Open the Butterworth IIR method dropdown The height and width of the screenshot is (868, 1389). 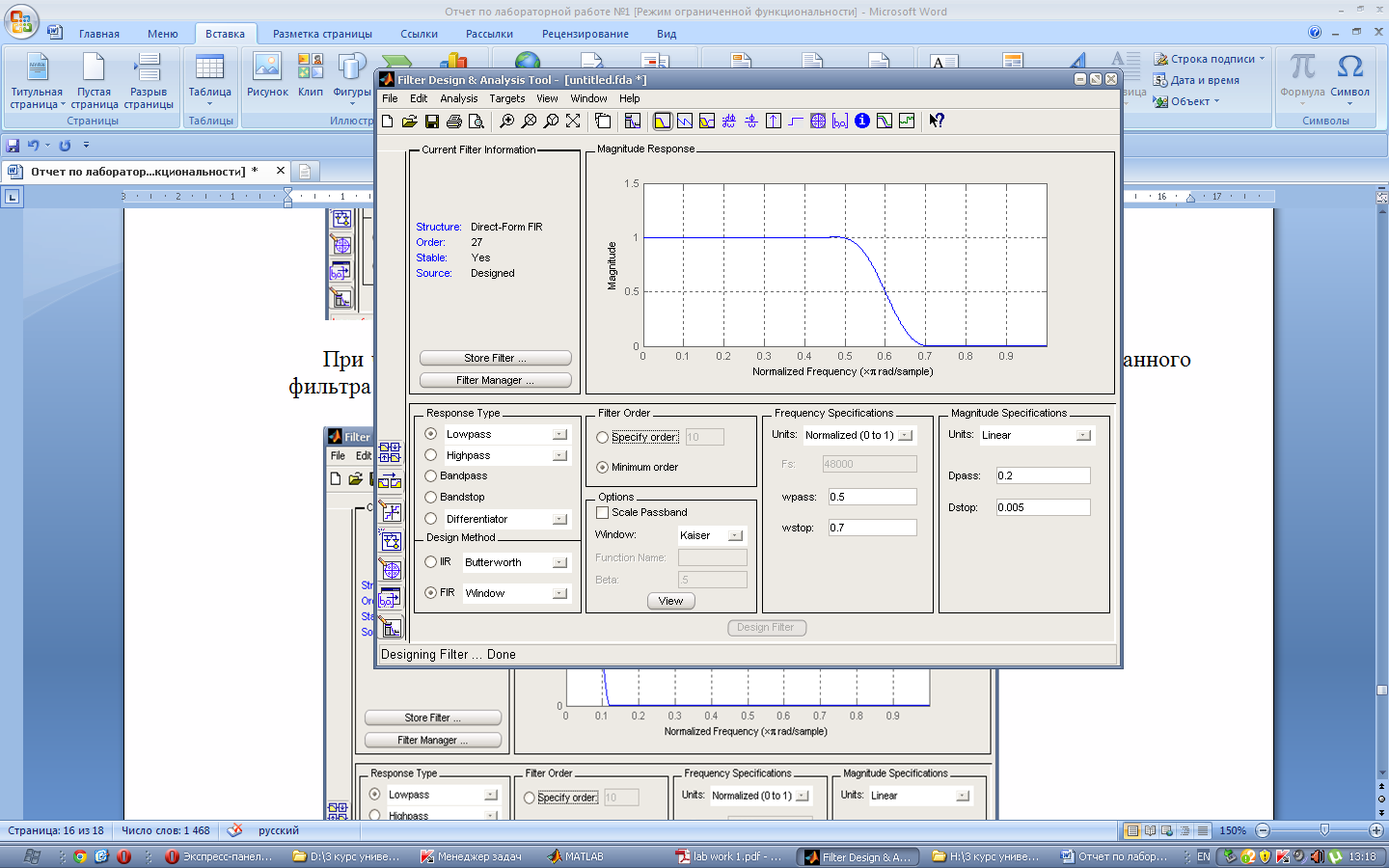559,562
